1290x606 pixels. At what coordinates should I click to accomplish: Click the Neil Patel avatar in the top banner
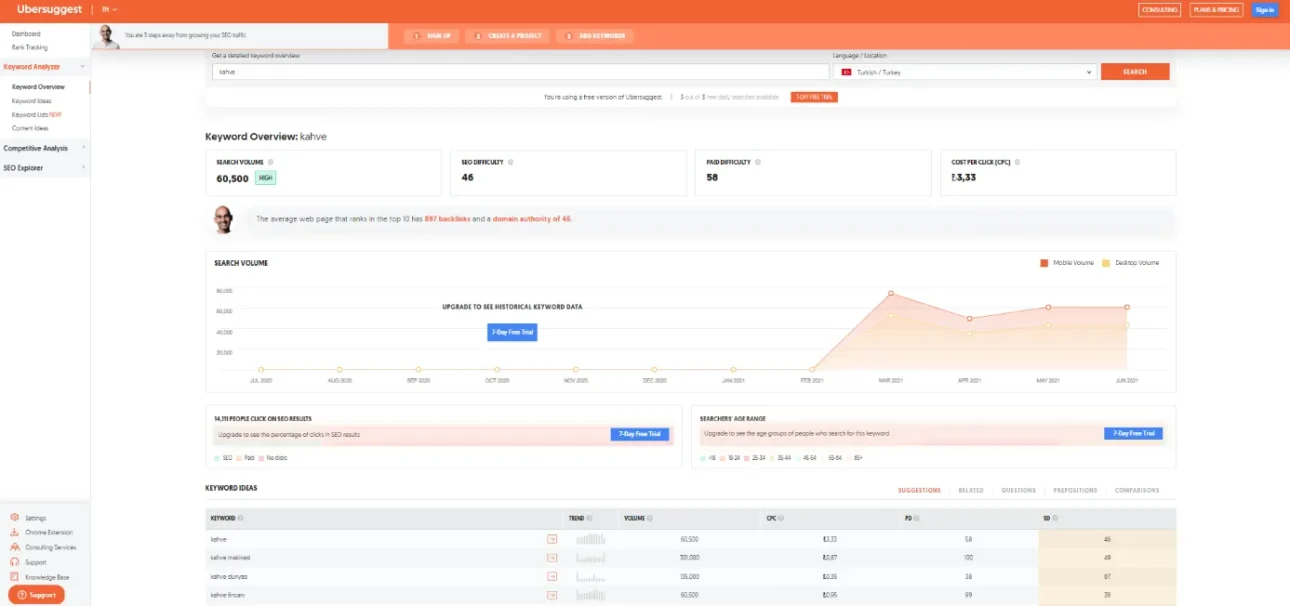[107, 36]
